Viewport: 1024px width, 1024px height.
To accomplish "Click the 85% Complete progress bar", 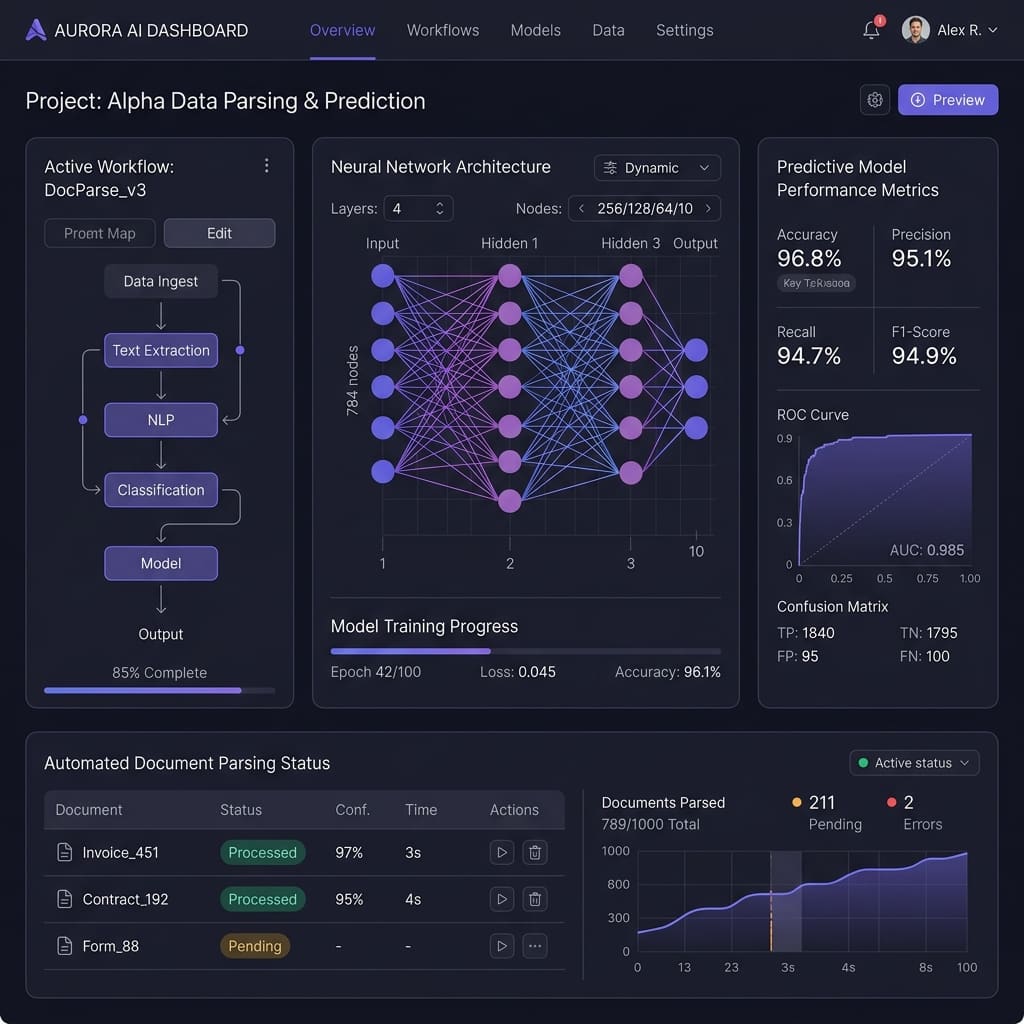I will (x=159, y=690).
